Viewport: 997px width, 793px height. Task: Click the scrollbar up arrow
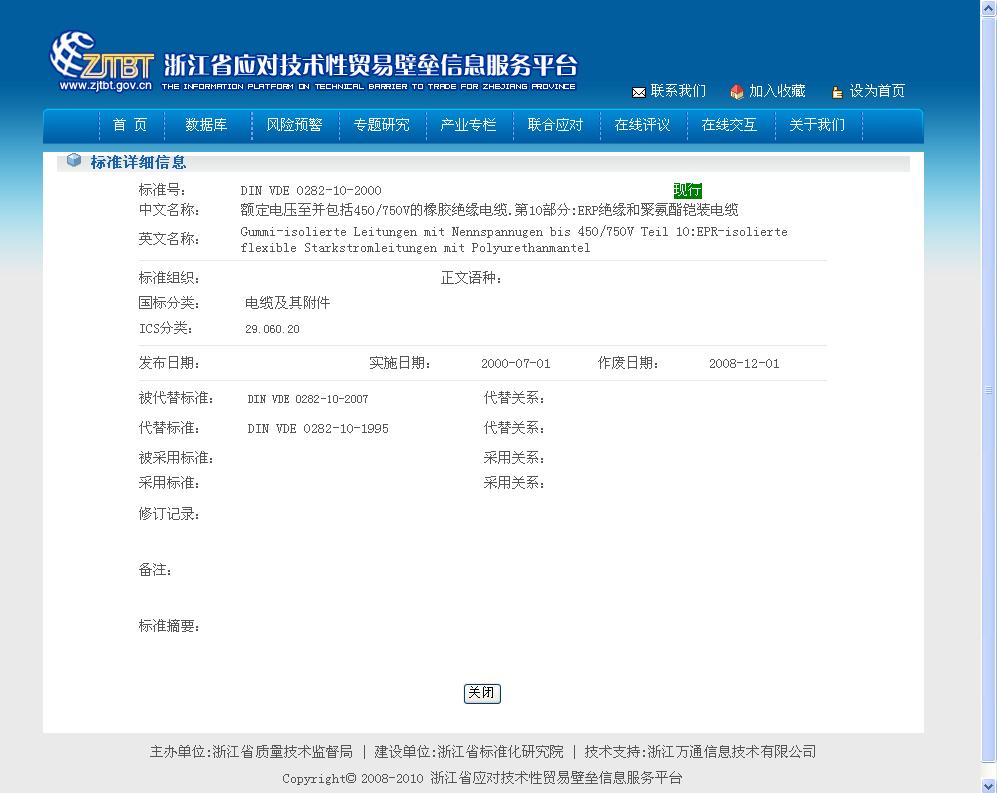point(989,7)
